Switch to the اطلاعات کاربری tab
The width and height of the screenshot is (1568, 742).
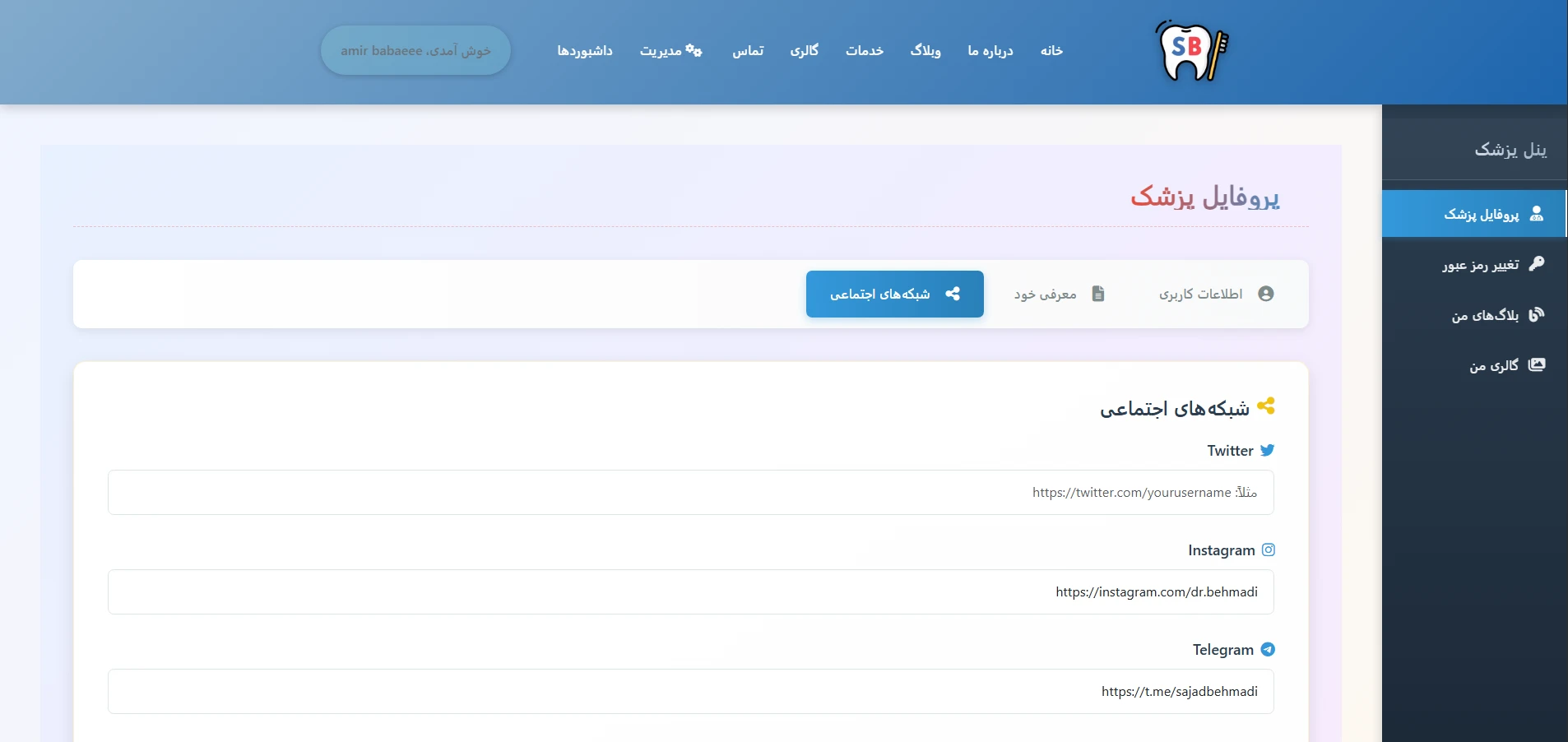pos(1215,294)
